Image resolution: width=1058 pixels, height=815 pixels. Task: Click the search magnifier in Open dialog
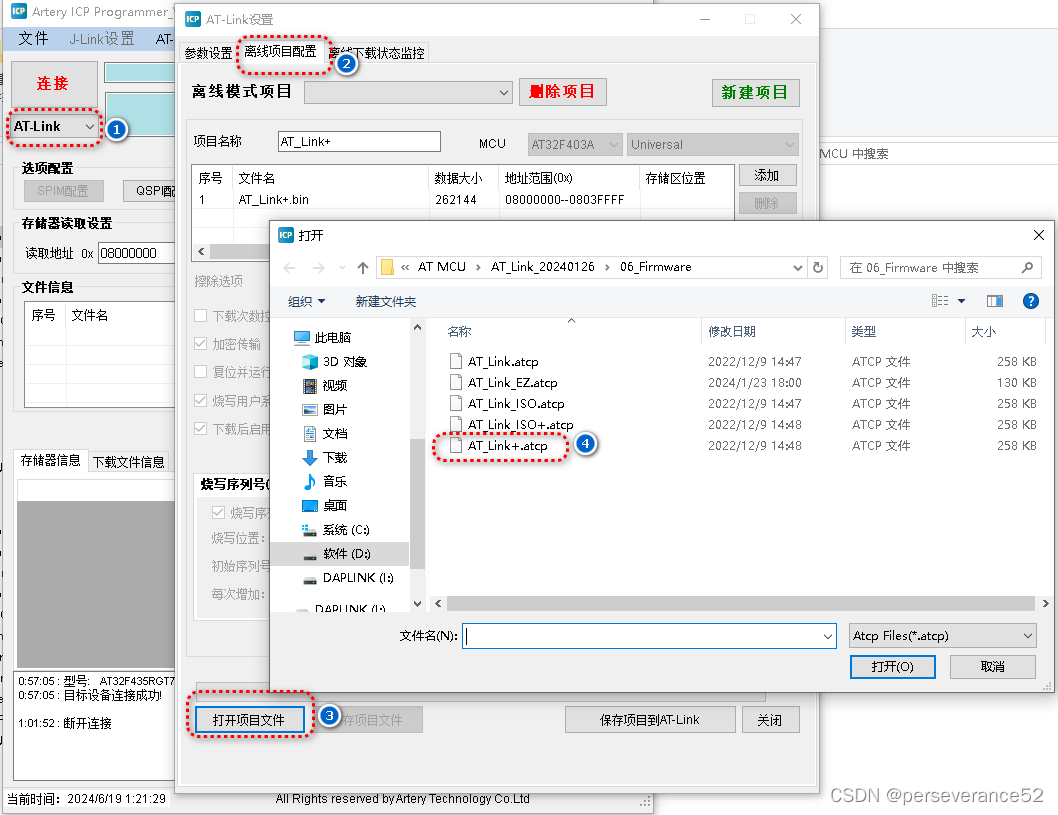(x=1027, y=268)
